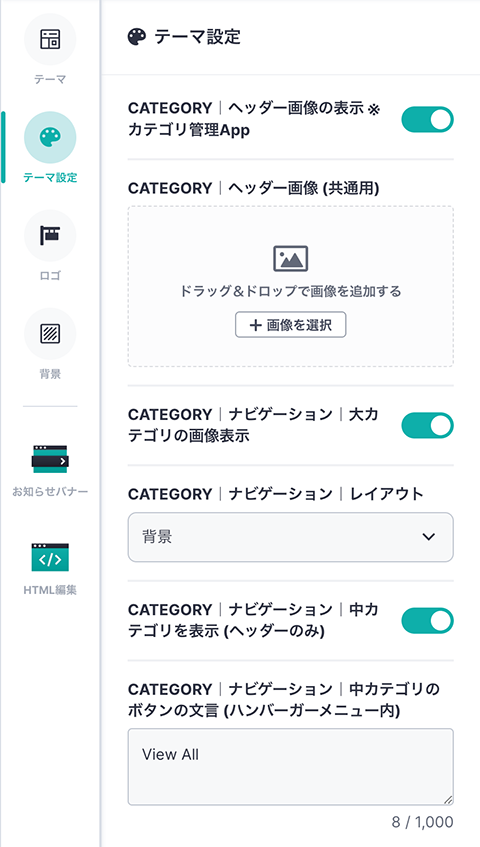Open the お知らせバナー icon
The image size is (480, 847).
pos(50,459)
